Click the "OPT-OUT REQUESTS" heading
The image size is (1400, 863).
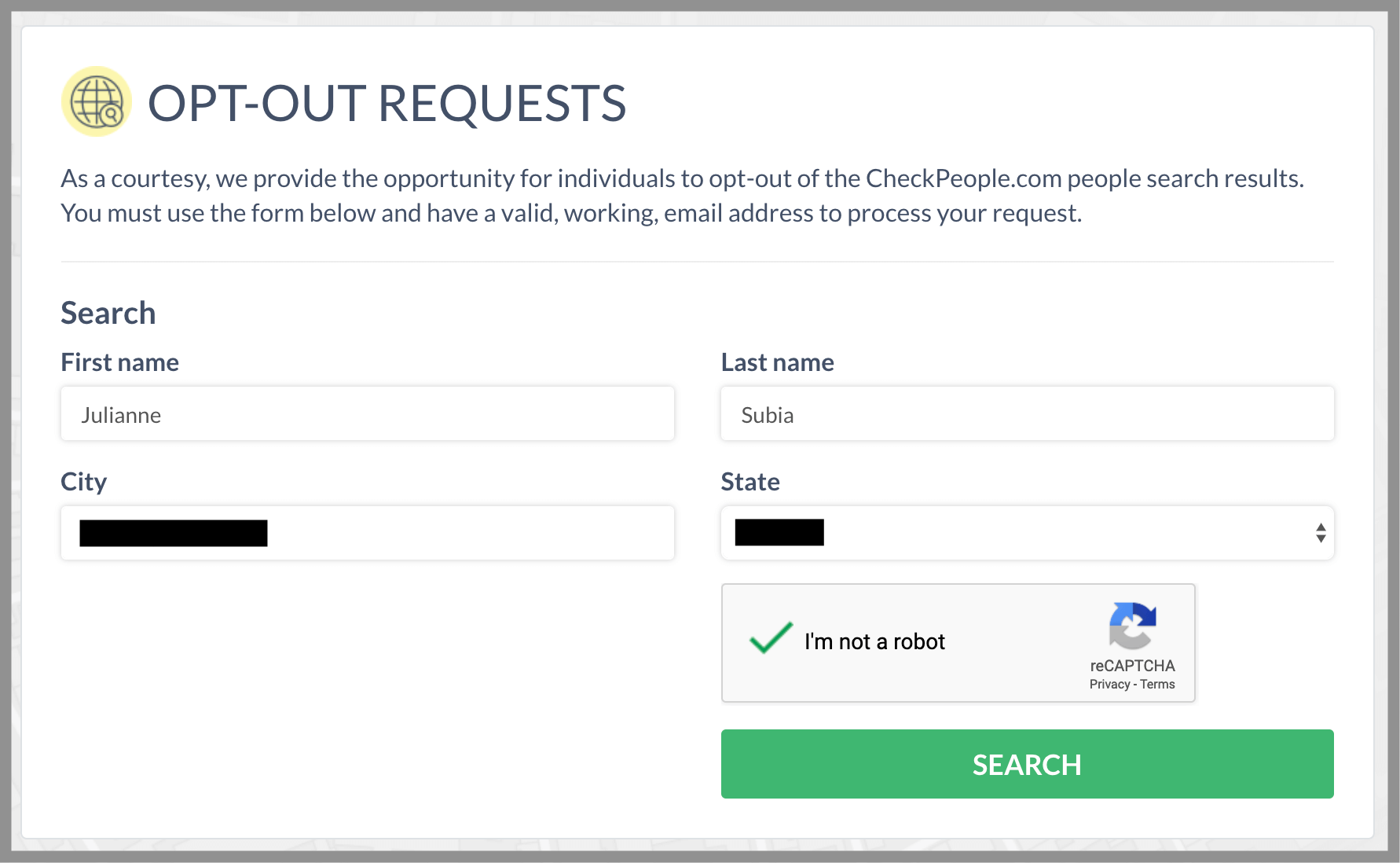(x=388, y=102)
